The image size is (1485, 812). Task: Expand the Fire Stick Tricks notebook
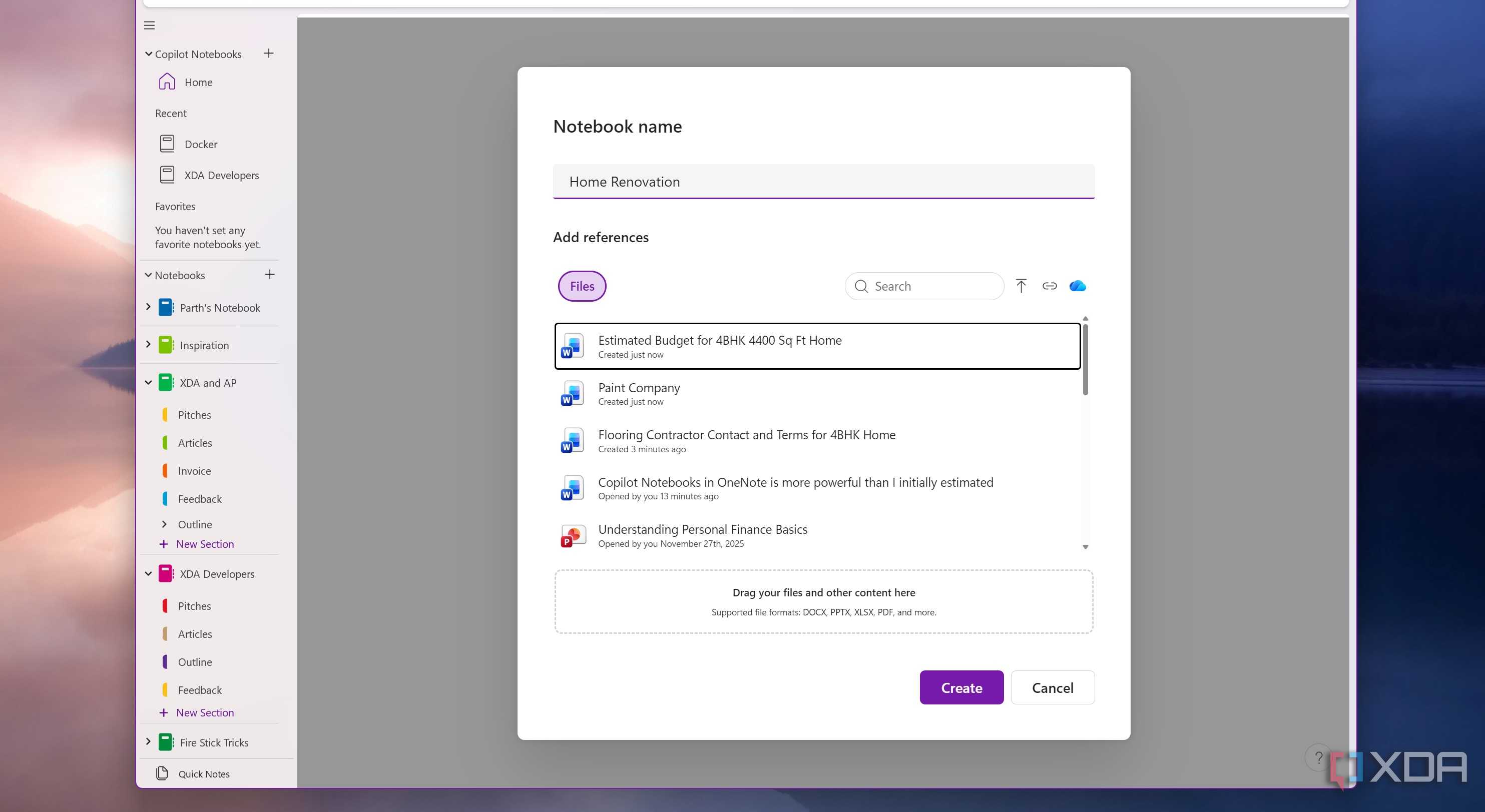pyautogui.click(x=148, y=741)
